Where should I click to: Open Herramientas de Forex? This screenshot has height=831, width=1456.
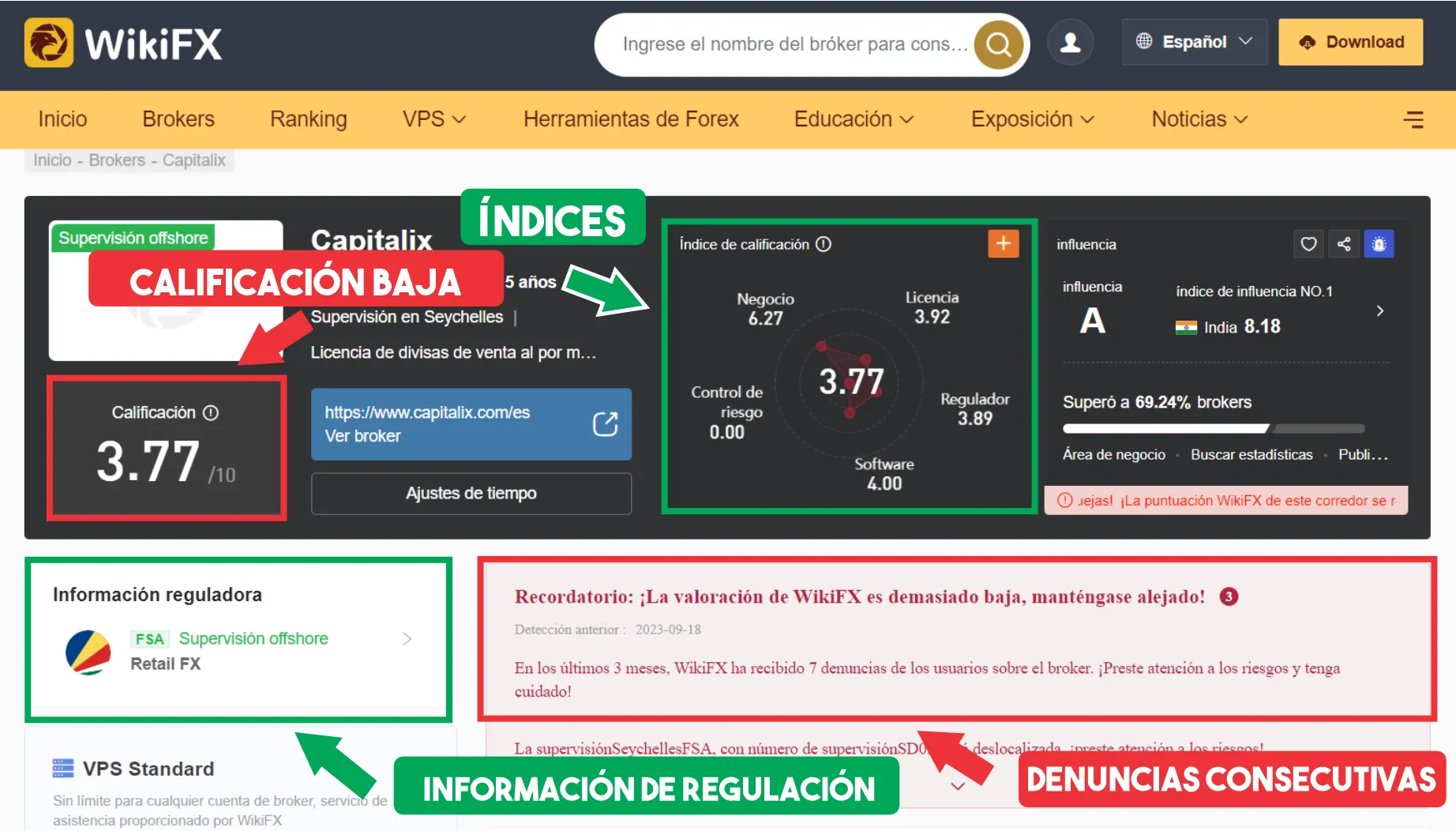tap(631, 119)
